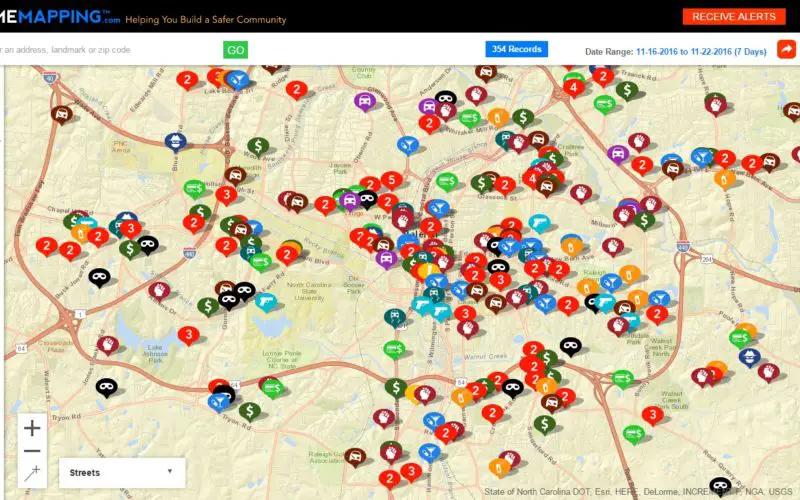Click brown car marker near I-40 top left
This screenshot has width=800, height=500.
pyautogui.click(x=61, y=114)
